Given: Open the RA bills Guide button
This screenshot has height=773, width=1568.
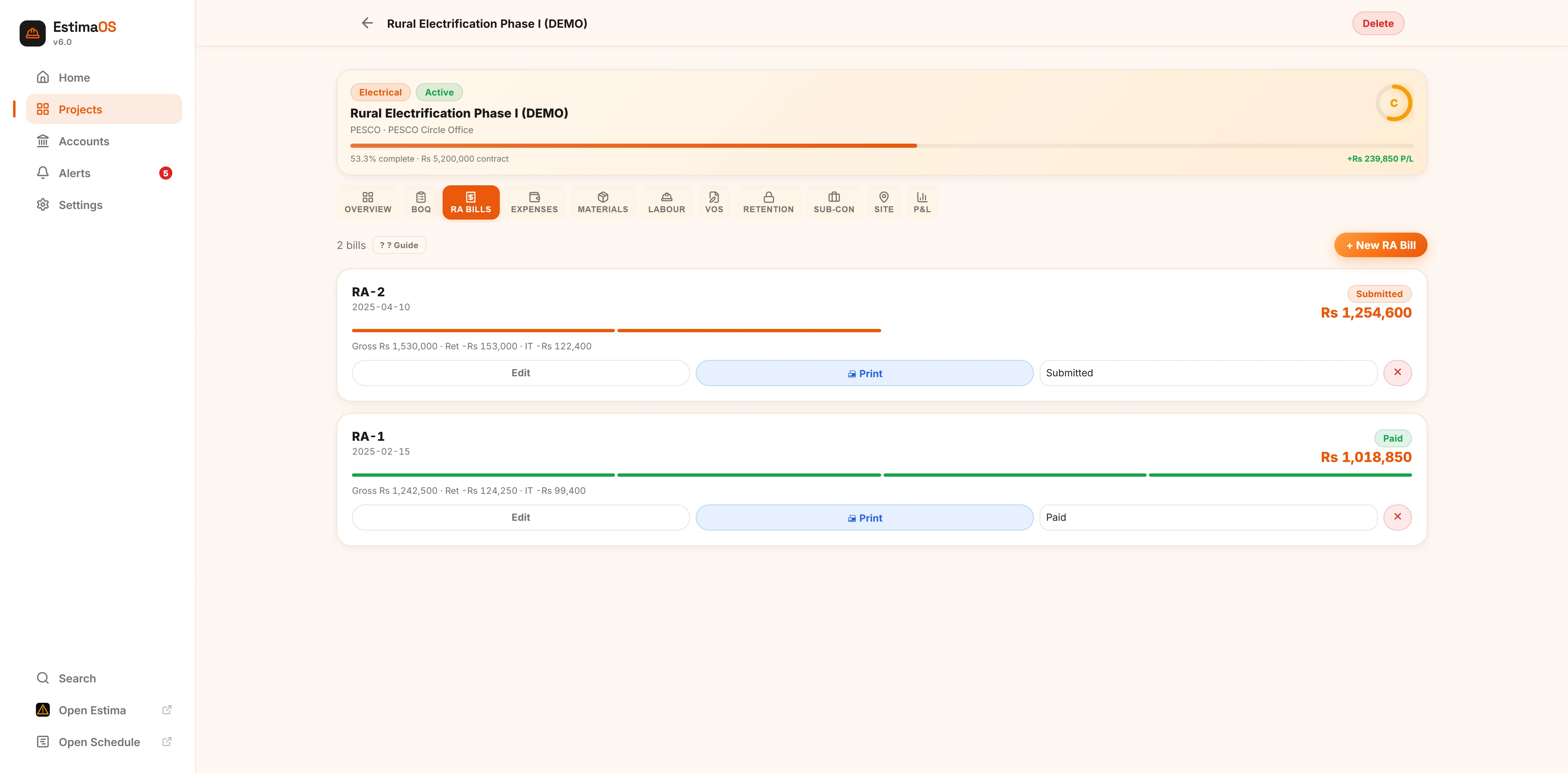Looking at the screenshot, I should click(399, 245).
